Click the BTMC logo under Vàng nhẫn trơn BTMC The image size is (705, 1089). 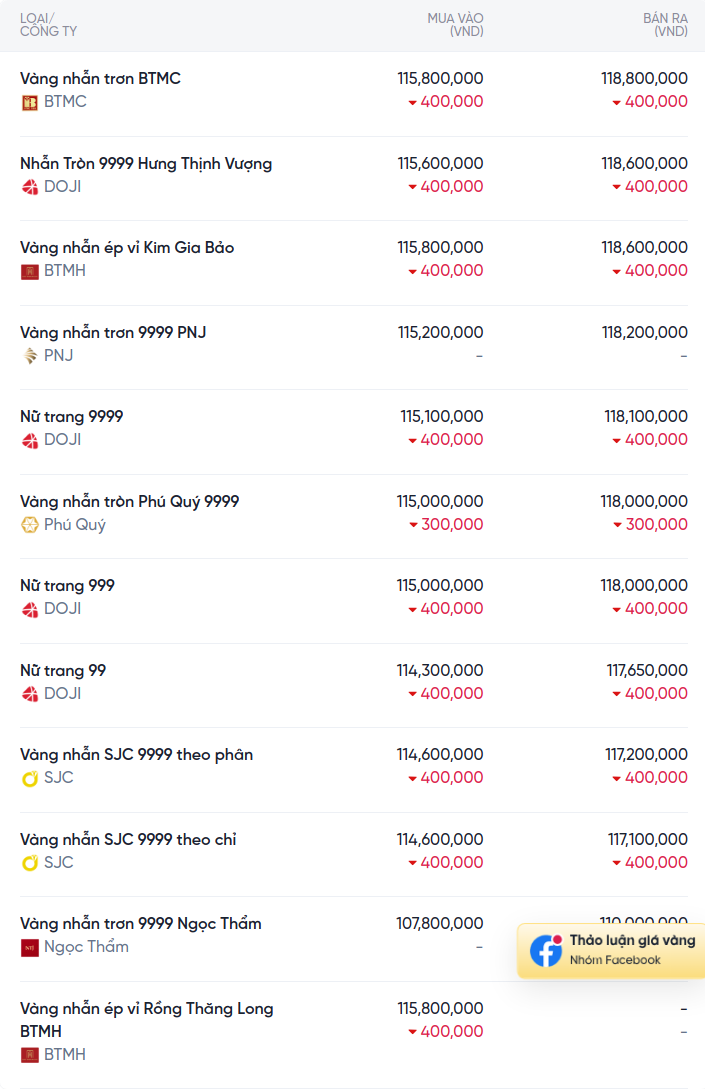pyautogui.click(x=29, y=103)
